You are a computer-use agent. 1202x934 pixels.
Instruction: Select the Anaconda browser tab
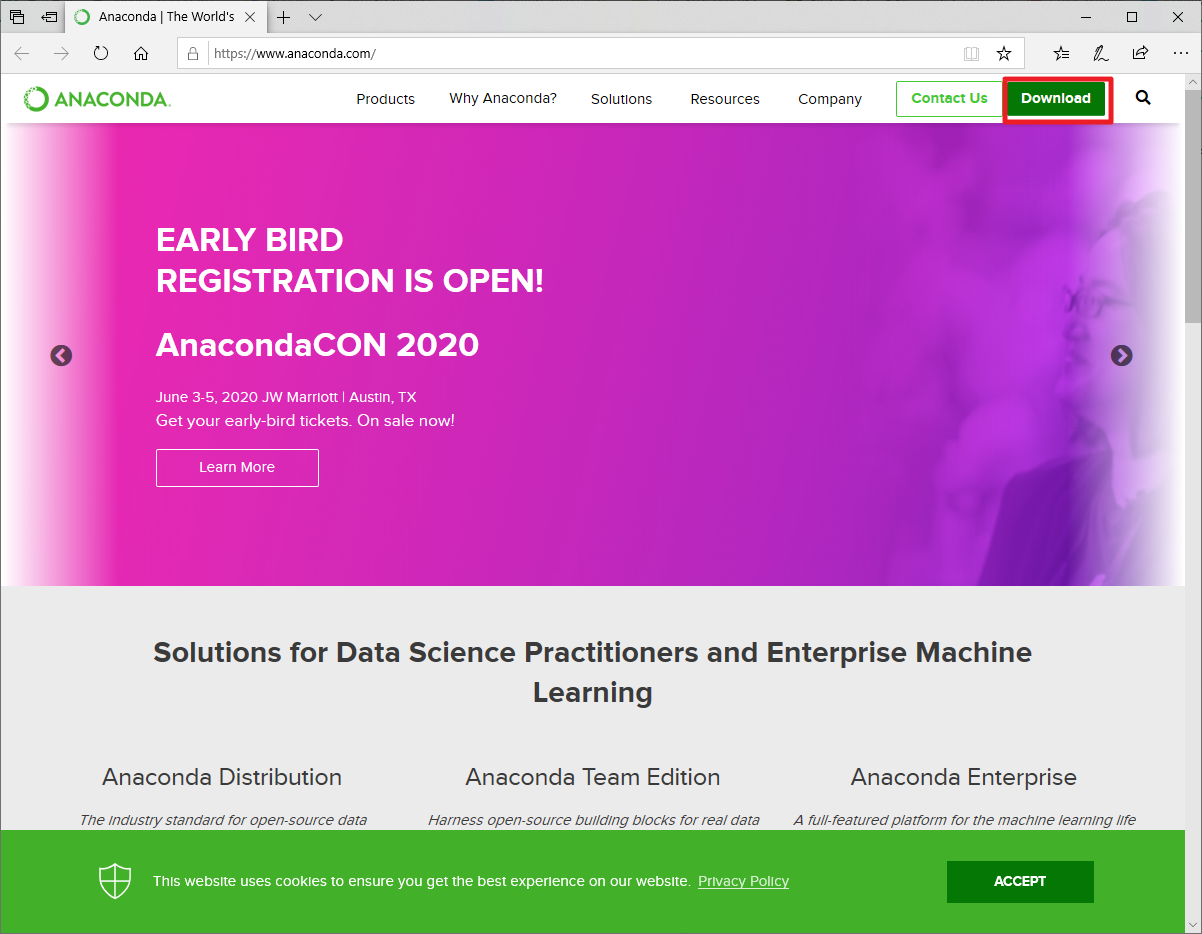coord(166,17)
